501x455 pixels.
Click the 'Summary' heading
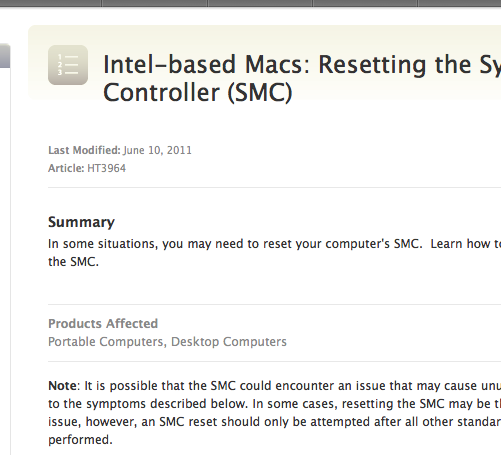81,222
